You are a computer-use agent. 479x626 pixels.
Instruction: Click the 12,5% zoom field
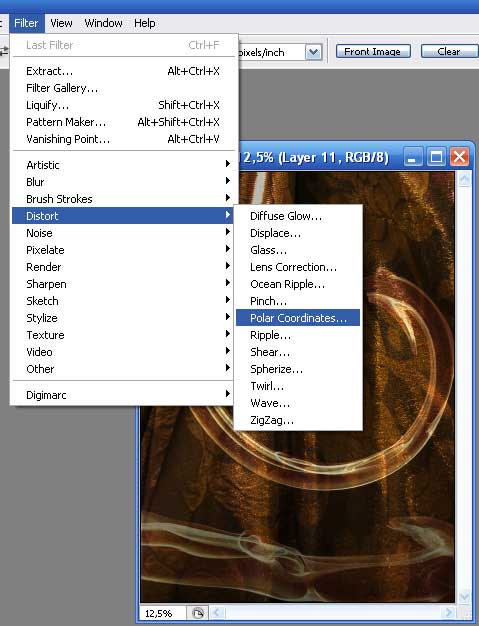point(163,613)
